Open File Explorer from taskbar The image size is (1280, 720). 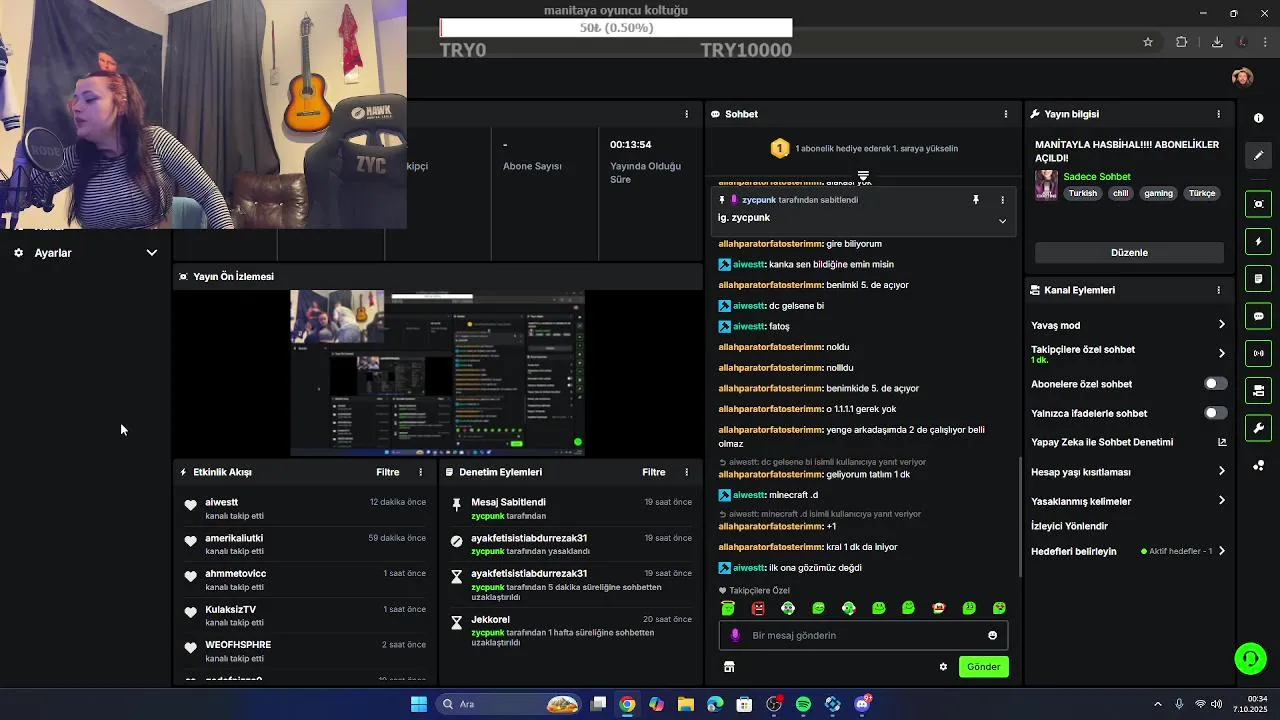[x=685, y=704]
